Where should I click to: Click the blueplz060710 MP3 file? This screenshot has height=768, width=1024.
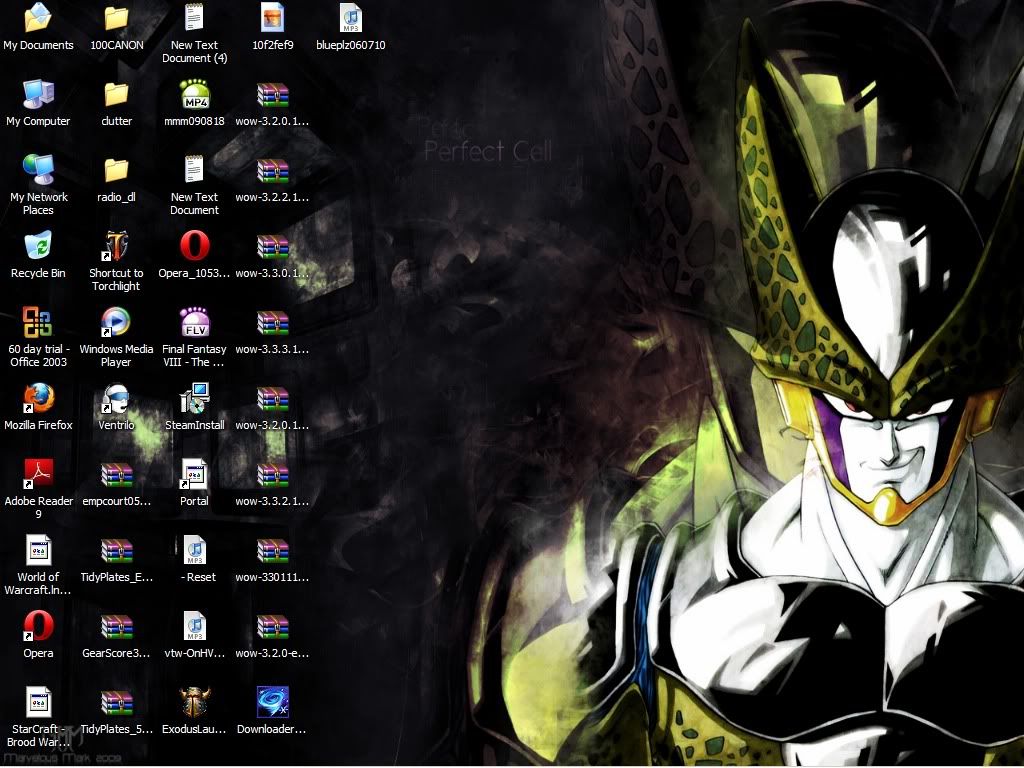point(351,18)
